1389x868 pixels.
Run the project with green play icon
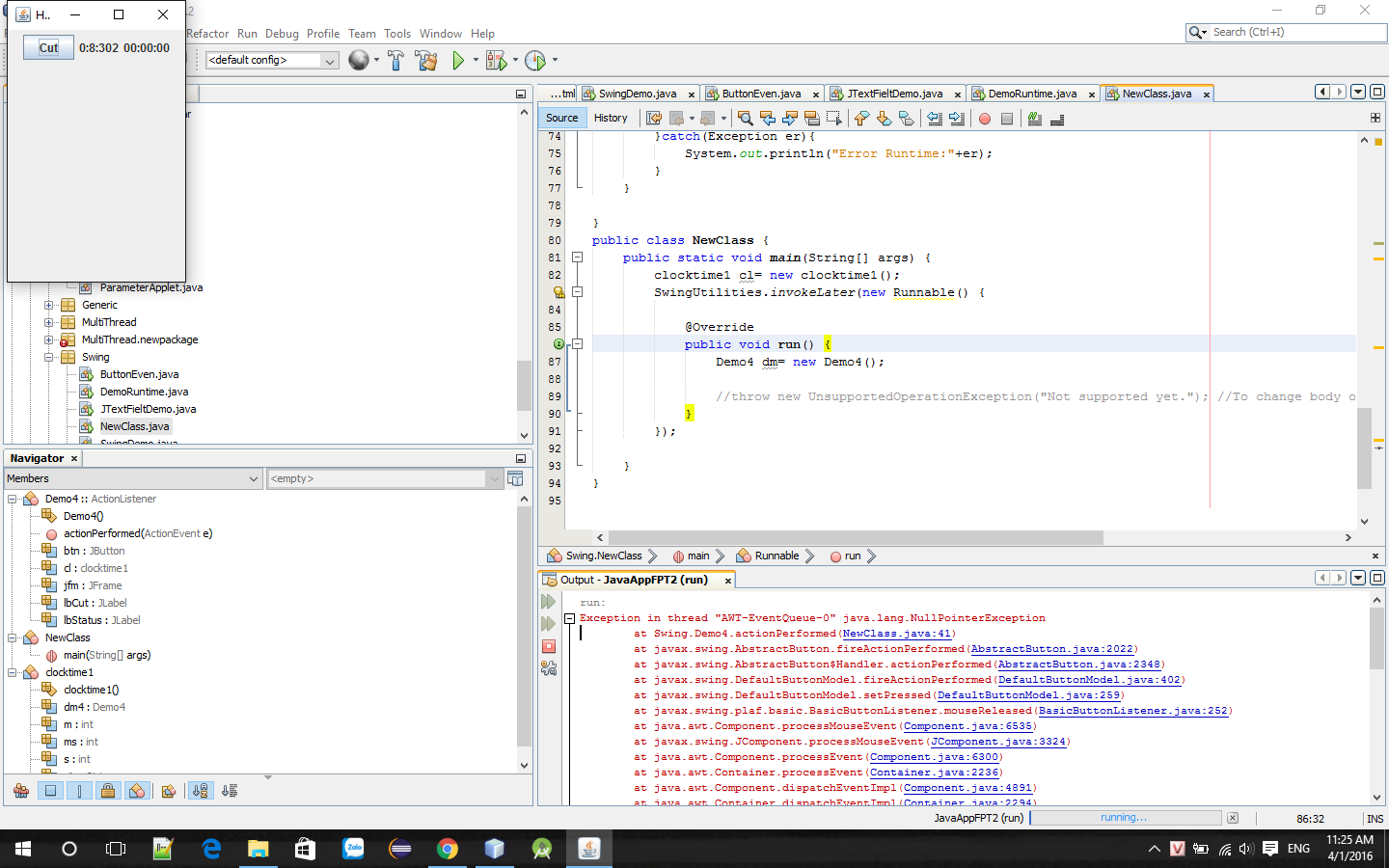coord(458,60)
